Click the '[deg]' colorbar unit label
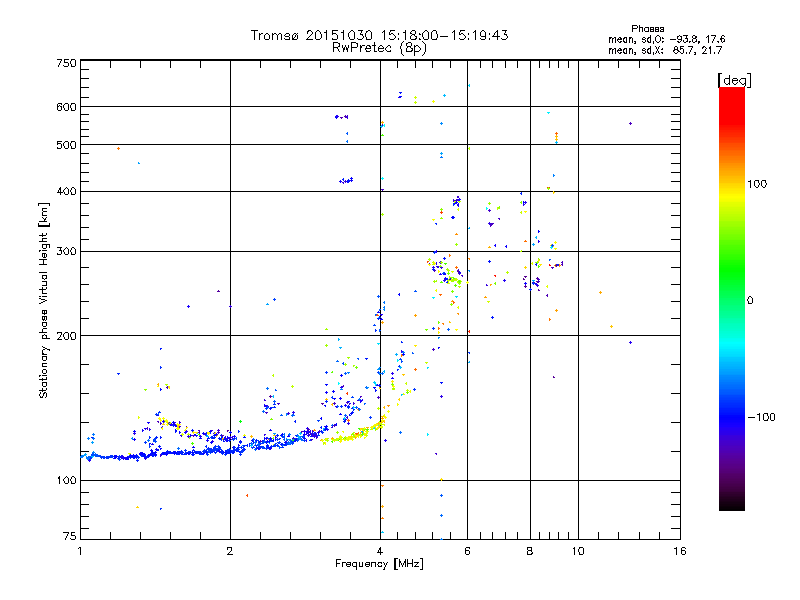This screenshot has height=600, width=800. pos(734,80)
